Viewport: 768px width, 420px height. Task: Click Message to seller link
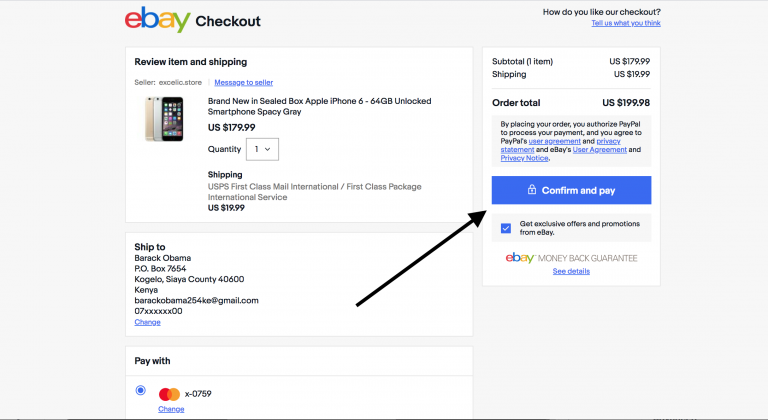point(243,82)
